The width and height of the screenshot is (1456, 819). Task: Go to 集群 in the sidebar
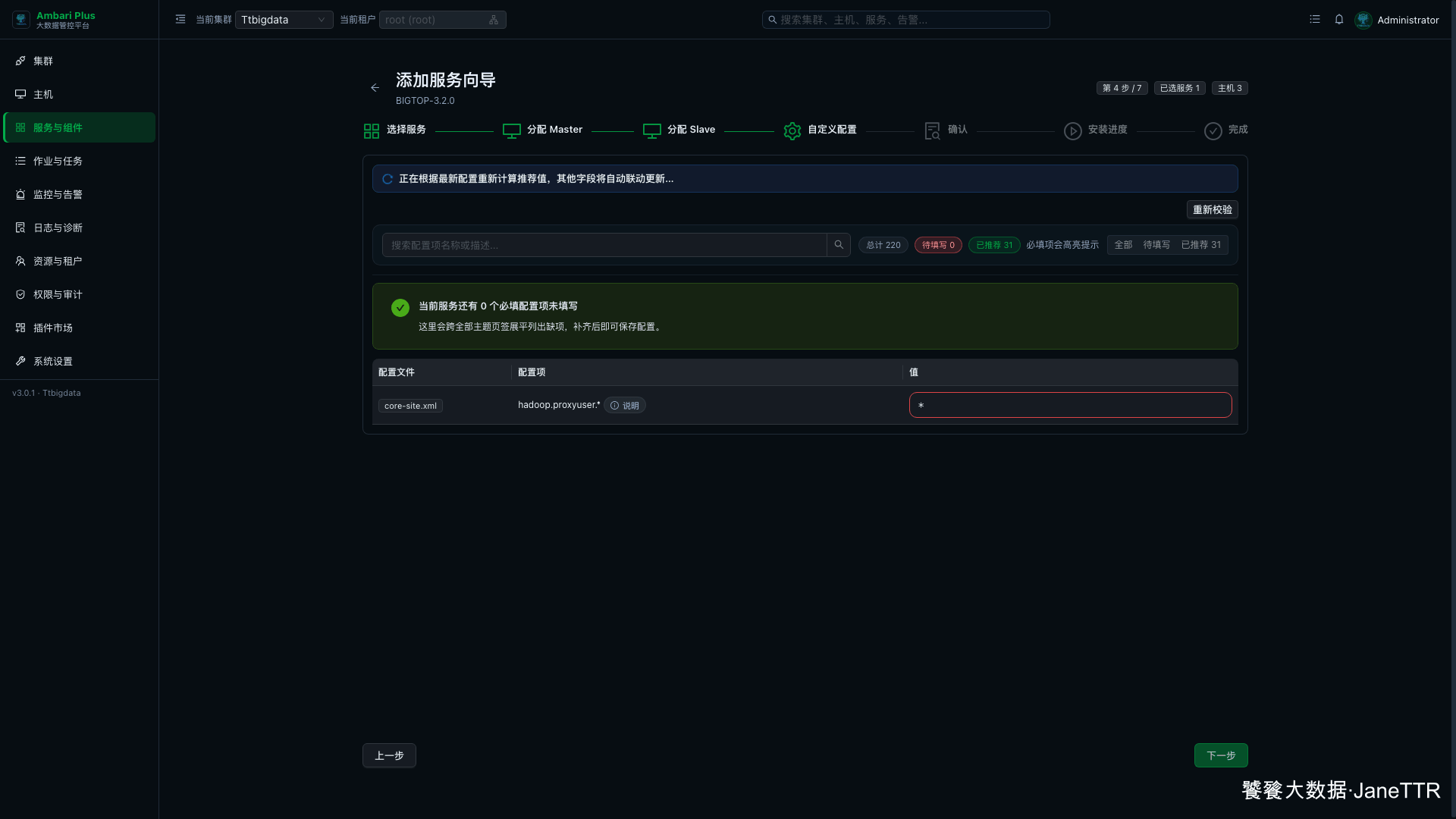click(x=79, y=61)
